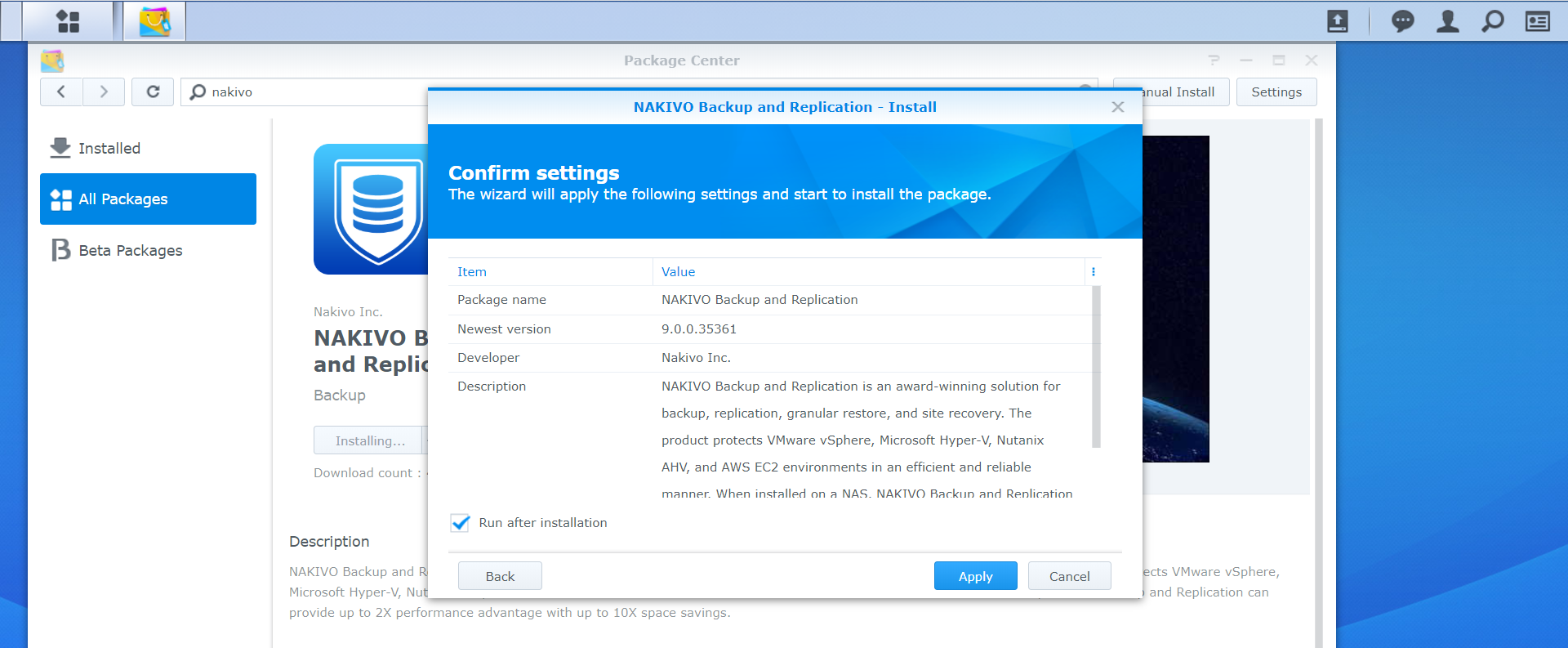The height and width of the screenshot is (648, 1568).
Task: Open the DSM Main Menu icon
Action: [x=69, y=21]
